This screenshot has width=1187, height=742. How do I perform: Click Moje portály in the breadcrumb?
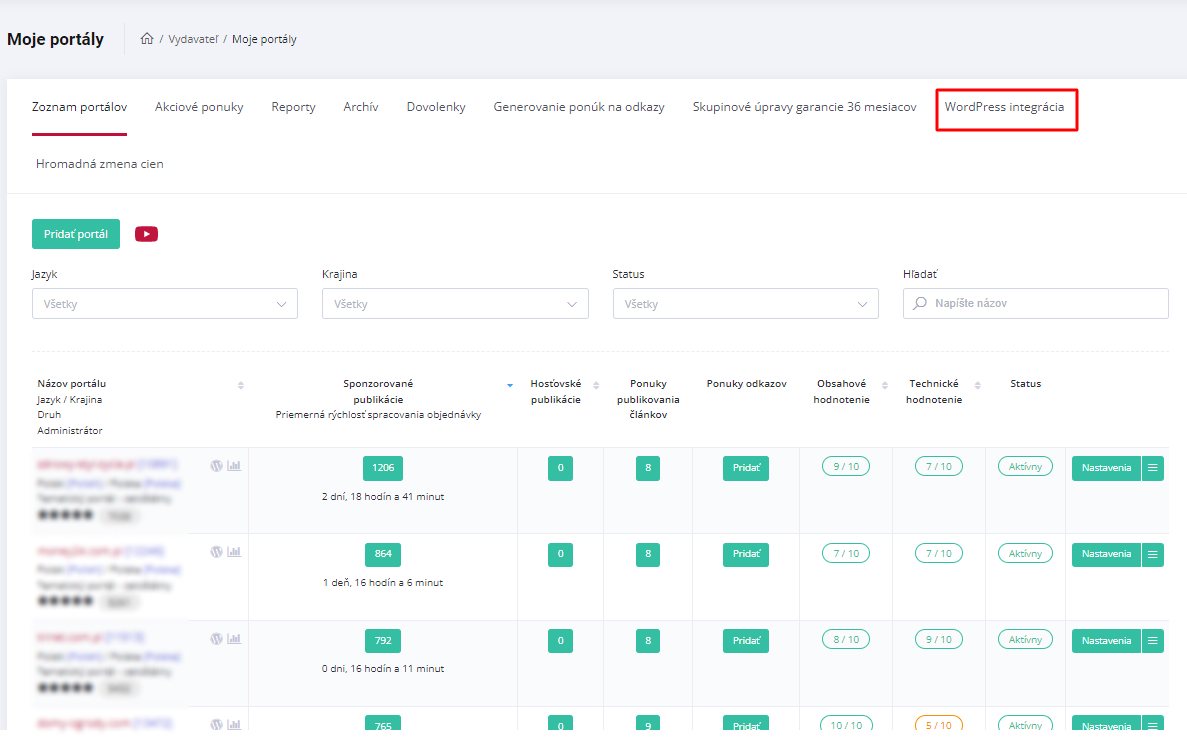264,39
